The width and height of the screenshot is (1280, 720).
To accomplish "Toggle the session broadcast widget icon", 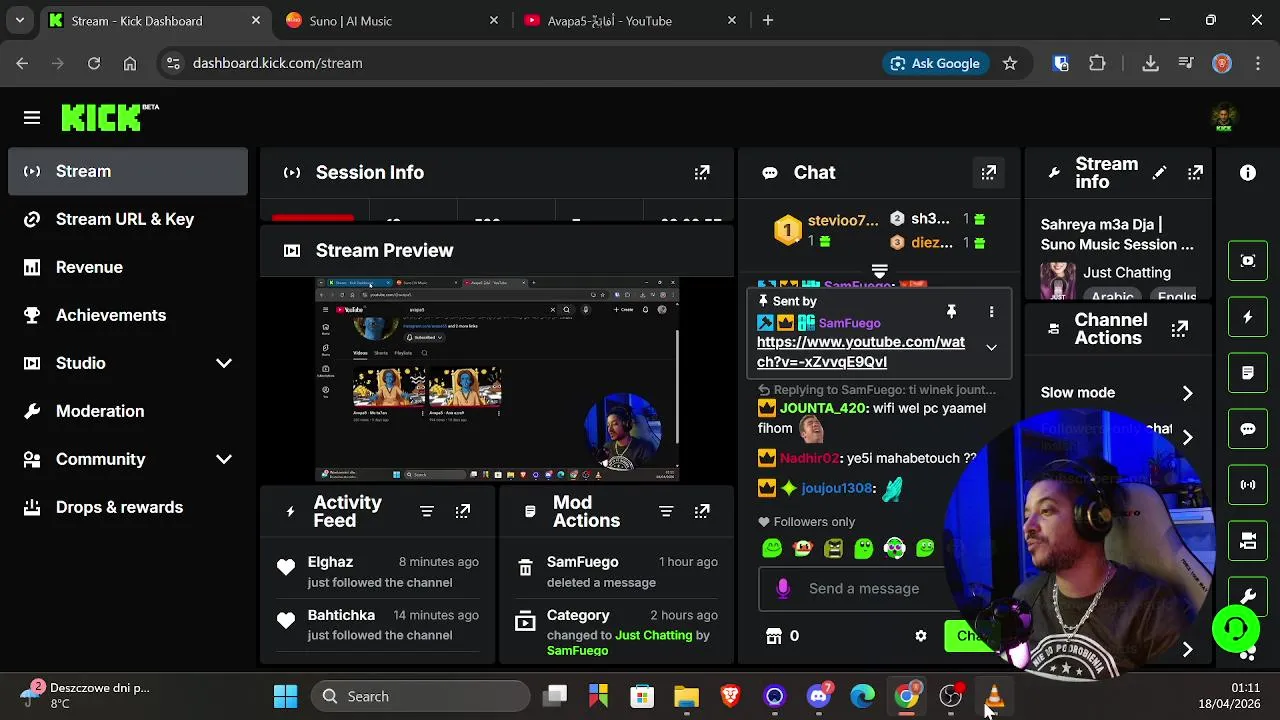I will tap(1248, 485).
